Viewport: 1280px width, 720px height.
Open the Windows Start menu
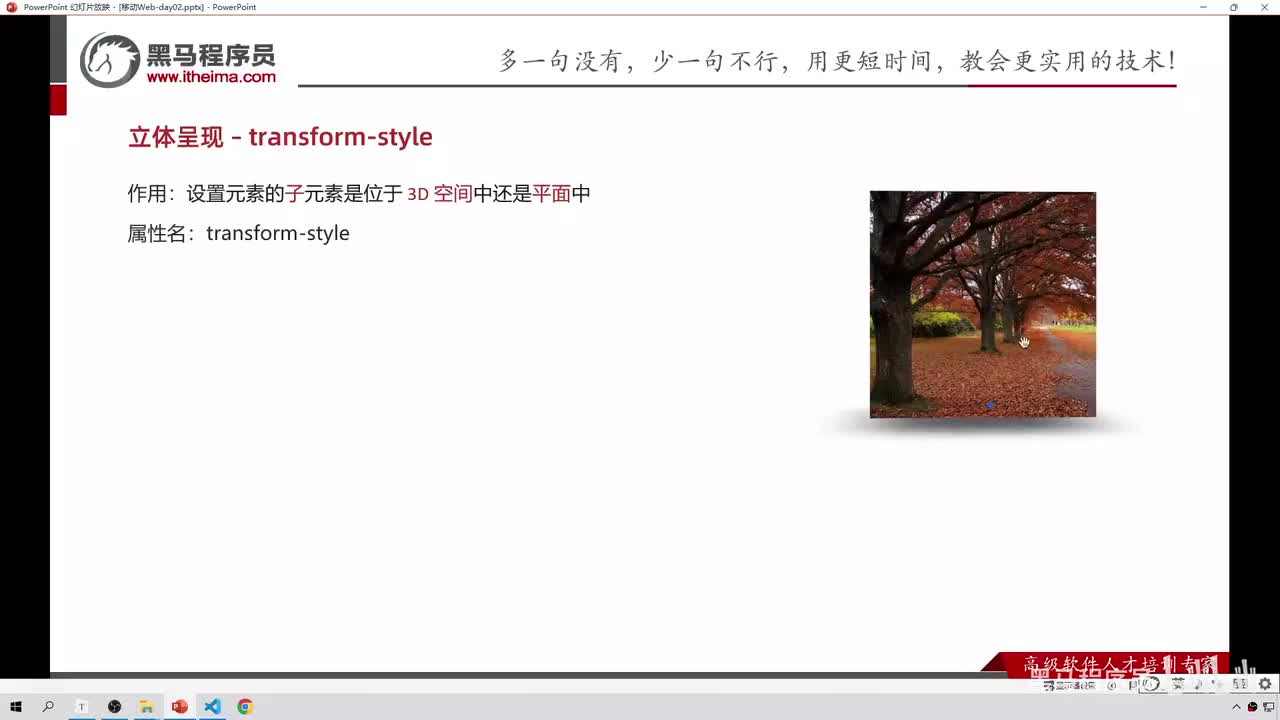tap(16, 707)
